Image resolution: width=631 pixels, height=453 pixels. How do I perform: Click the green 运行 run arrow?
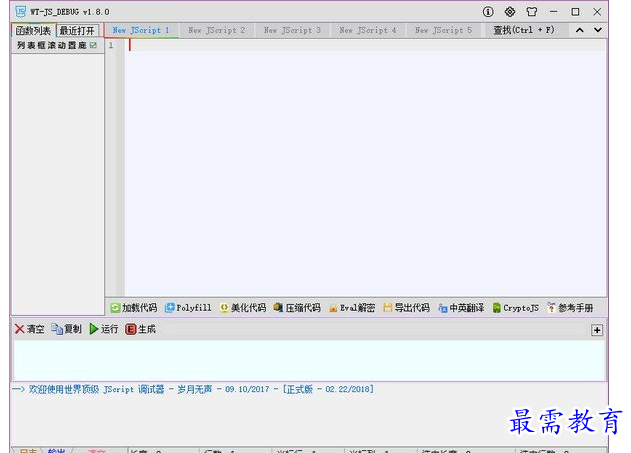tap(94, 329)
